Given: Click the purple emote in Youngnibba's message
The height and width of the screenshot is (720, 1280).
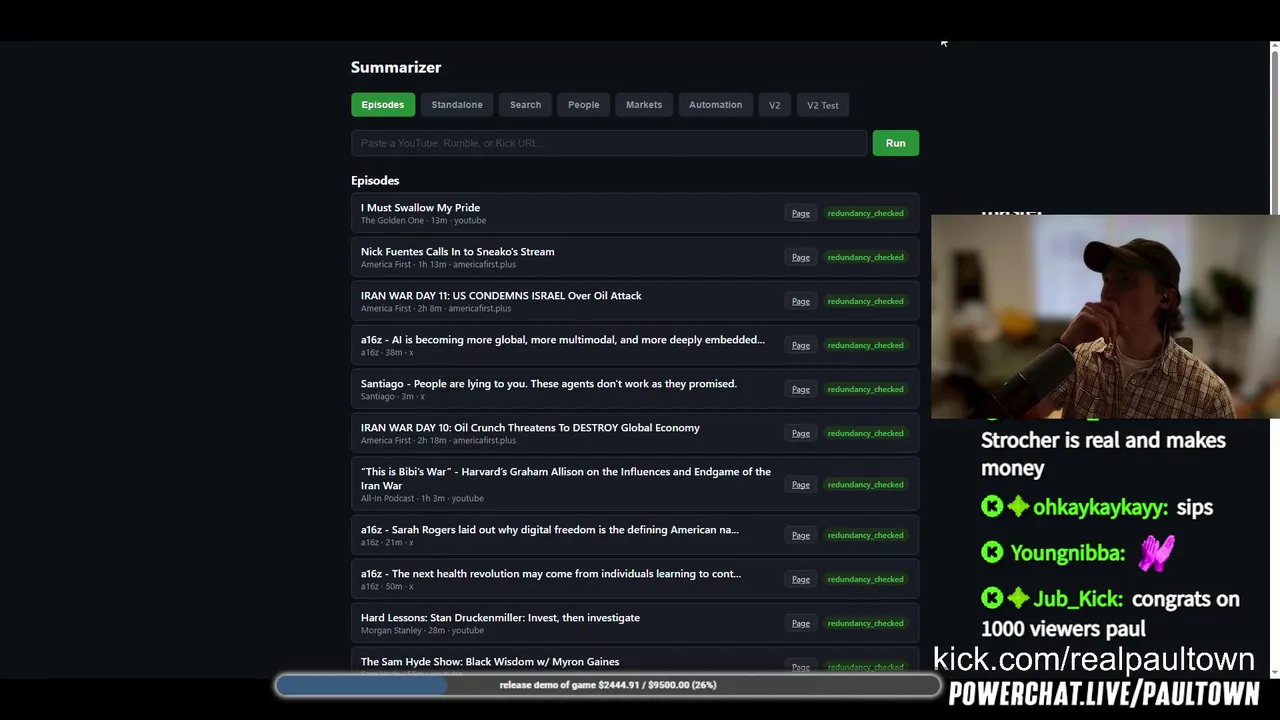Looking at the screenshot, I should point(1156,552).
